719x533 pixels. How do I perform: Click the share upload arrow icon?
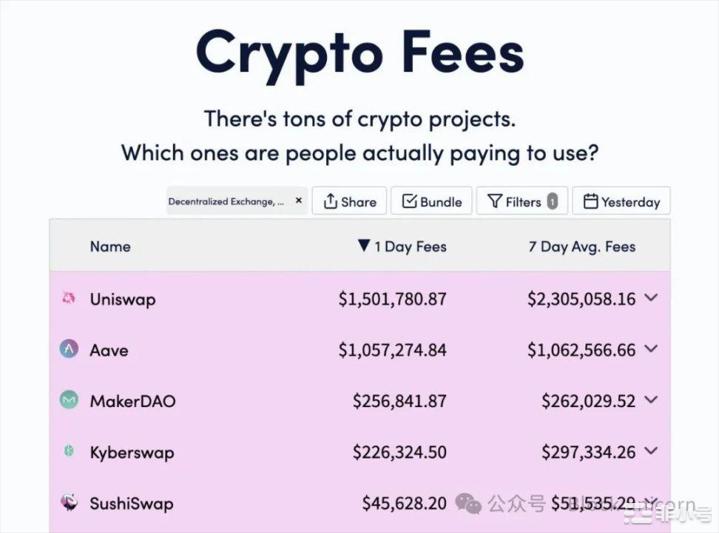pyautogui.click(x=330, y=201)
